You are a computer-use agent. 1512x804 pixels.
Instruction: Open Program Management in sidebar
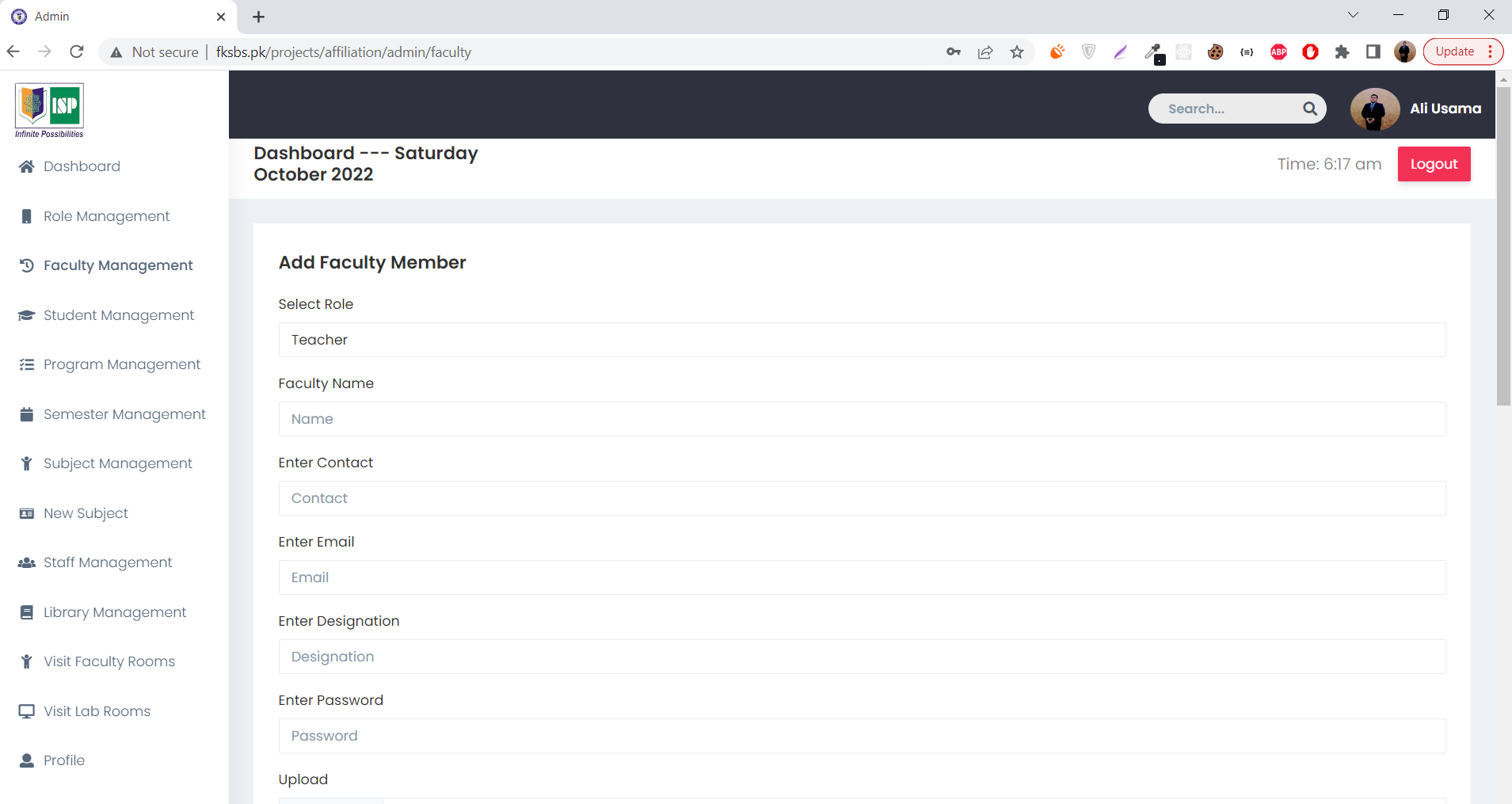[x=122, y=364]
